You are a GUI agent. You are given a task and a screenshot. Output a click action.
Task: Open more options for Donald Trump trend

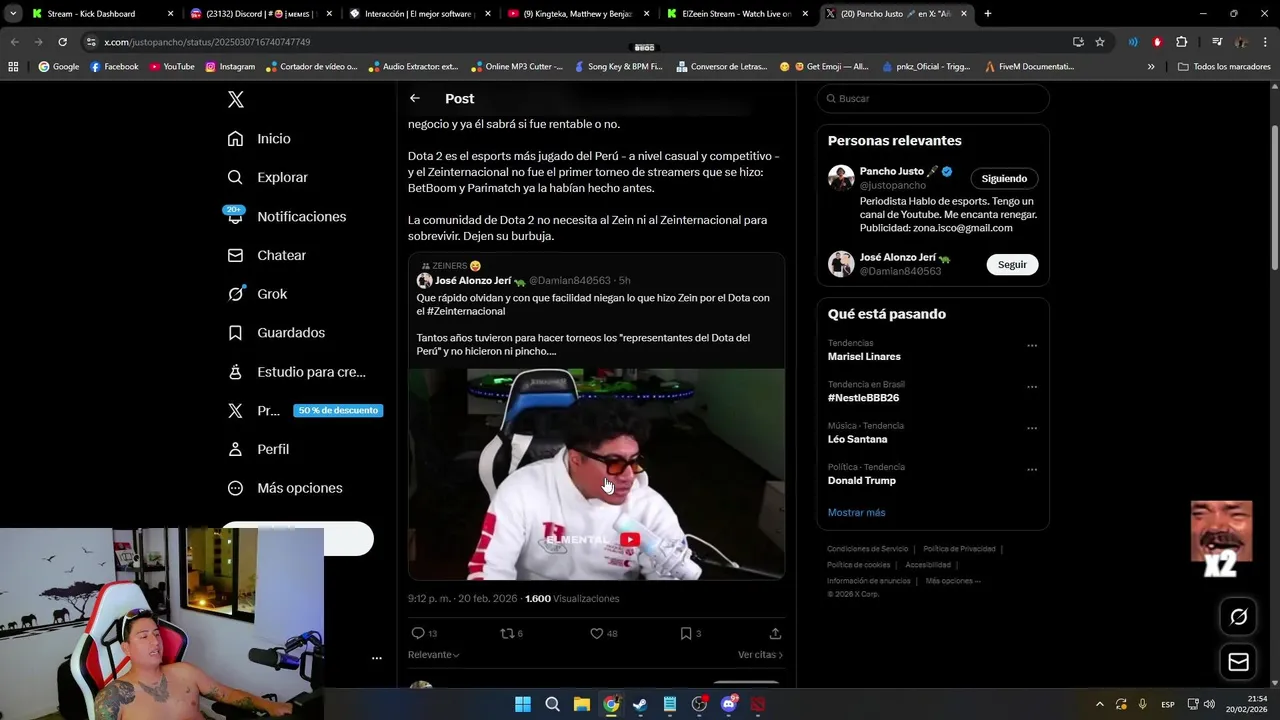pyautogui.click(x=1032, y=469)
